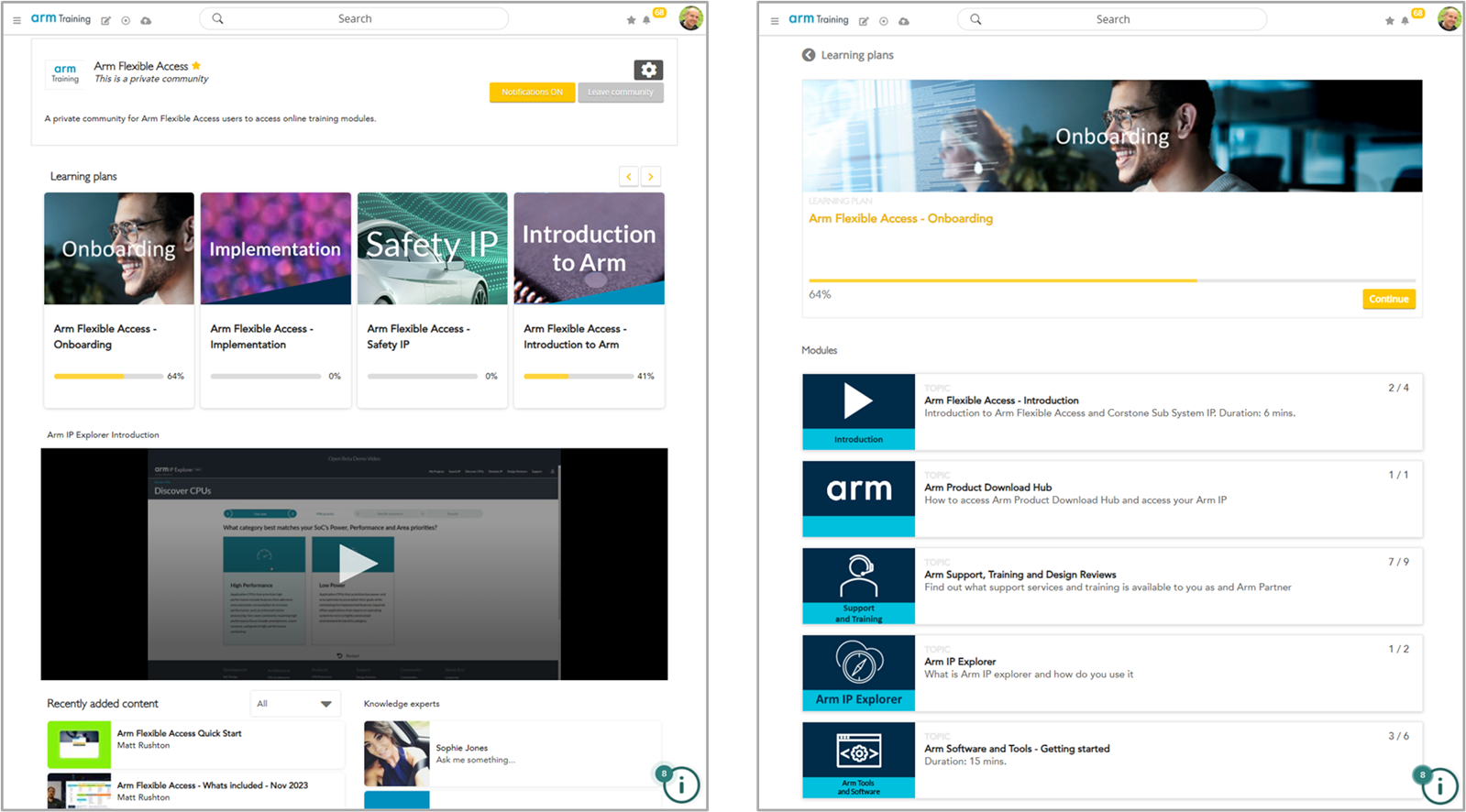Click the cloud upload icon in the left window header
The width and height of the screenshot is (1466, 812).
(x=146, y=20)
